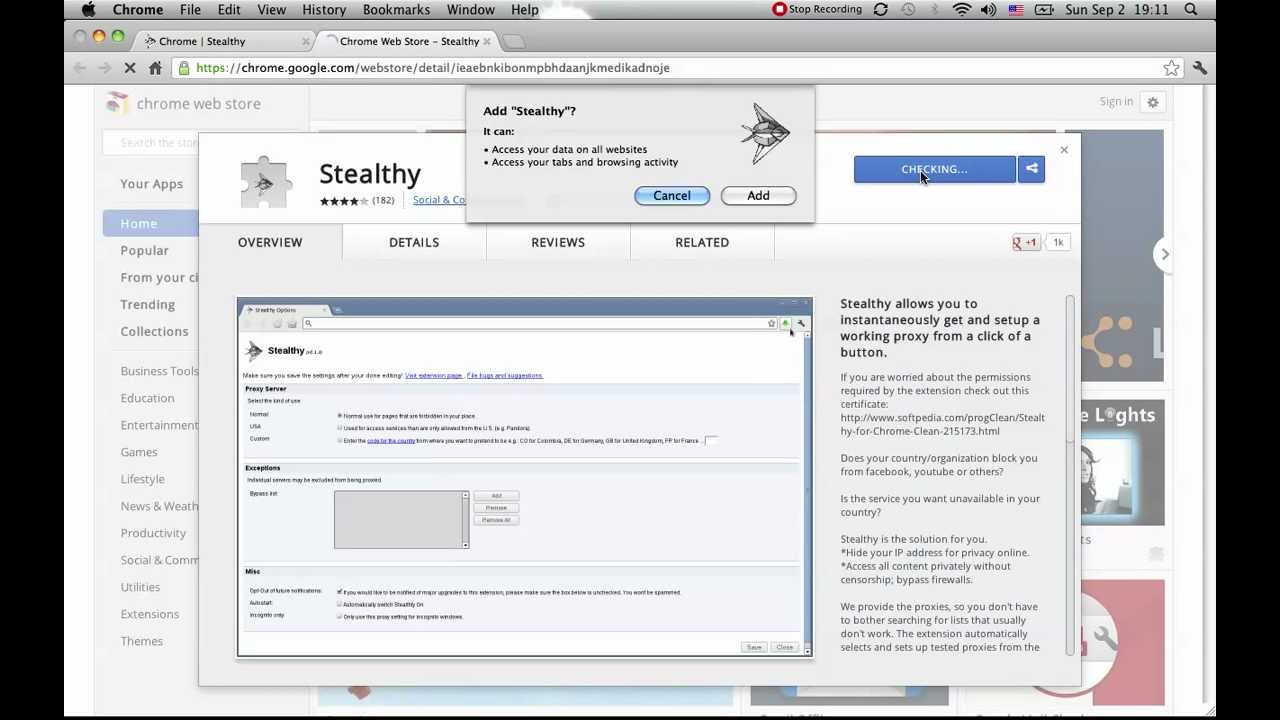
Task: Click the Stealthy options screenshot thumbnail
Action: pyautogui.click(x=525, y=477)
